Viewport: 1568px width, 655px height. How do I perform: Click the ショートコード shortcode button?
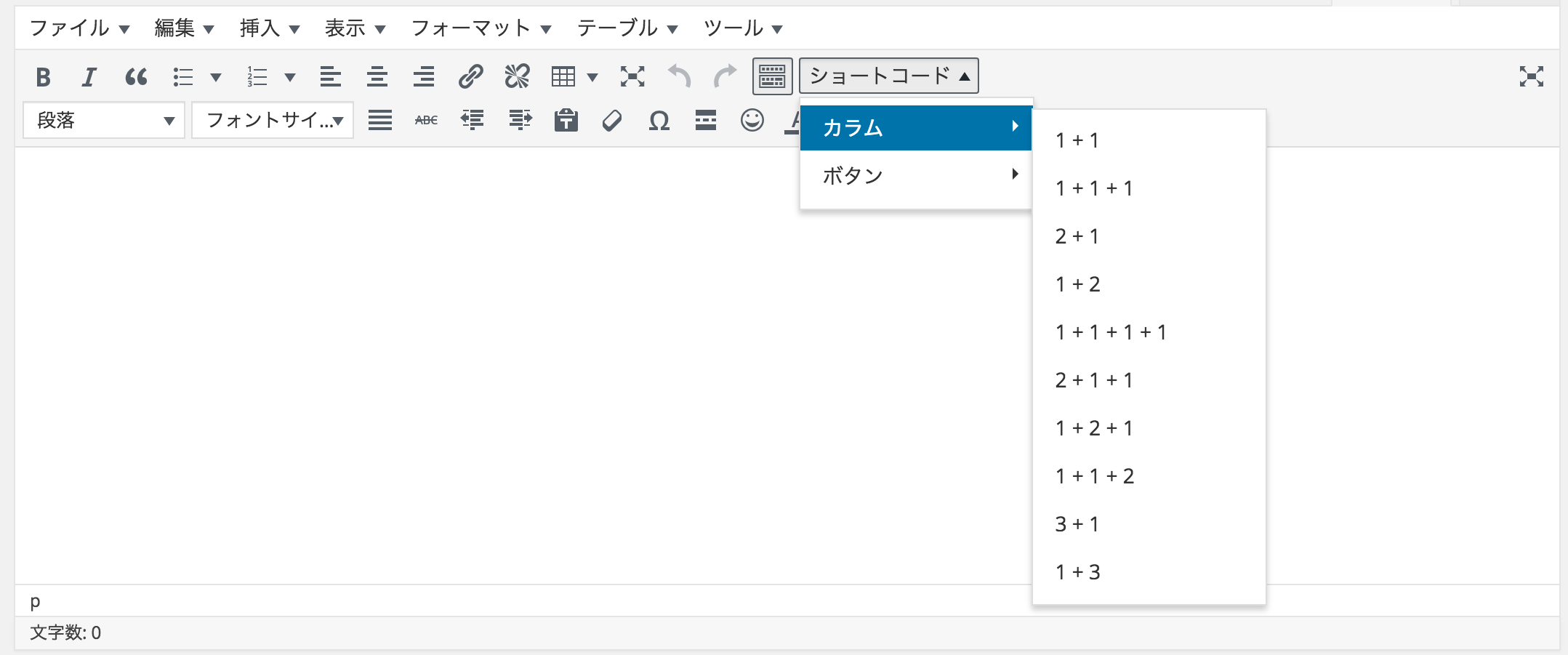[888, 76]
